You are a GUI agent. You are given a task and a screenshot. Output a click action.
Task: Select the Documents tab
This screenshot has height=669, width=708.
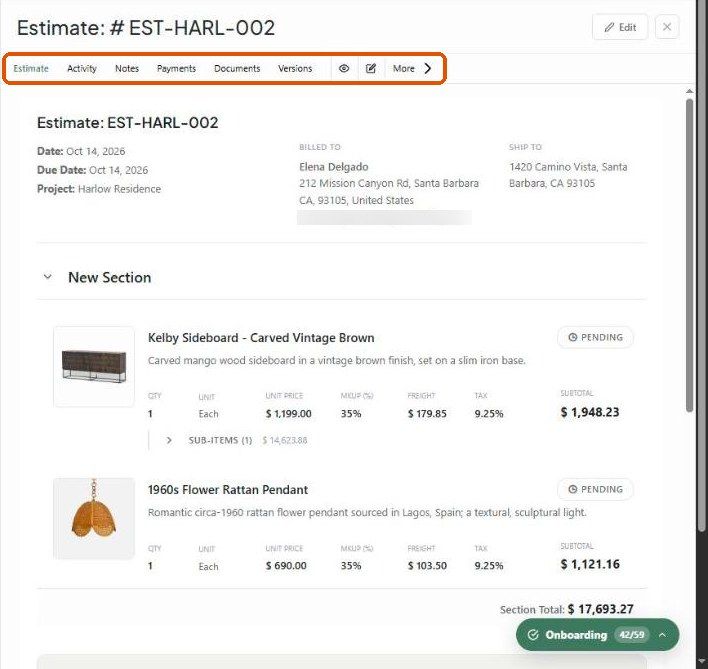pos(237,69)
